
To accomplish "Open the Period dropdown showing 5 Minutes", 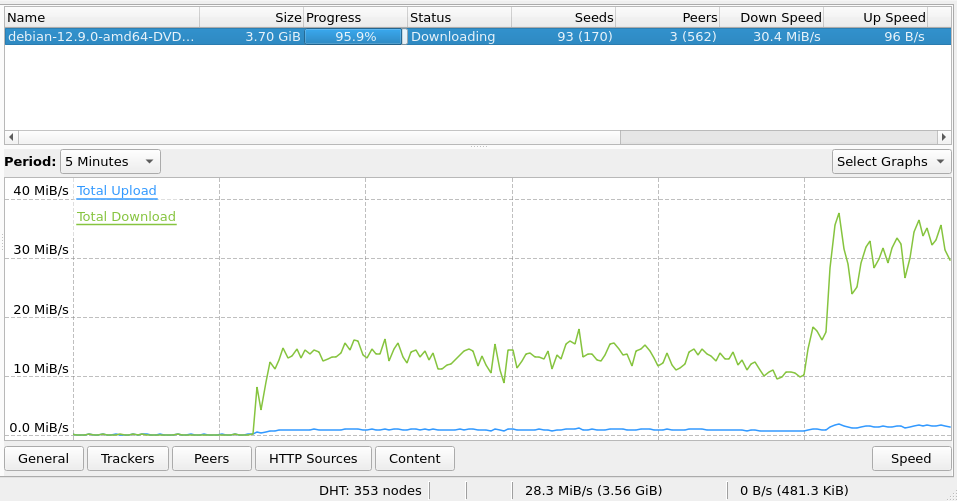I will 110,162.
